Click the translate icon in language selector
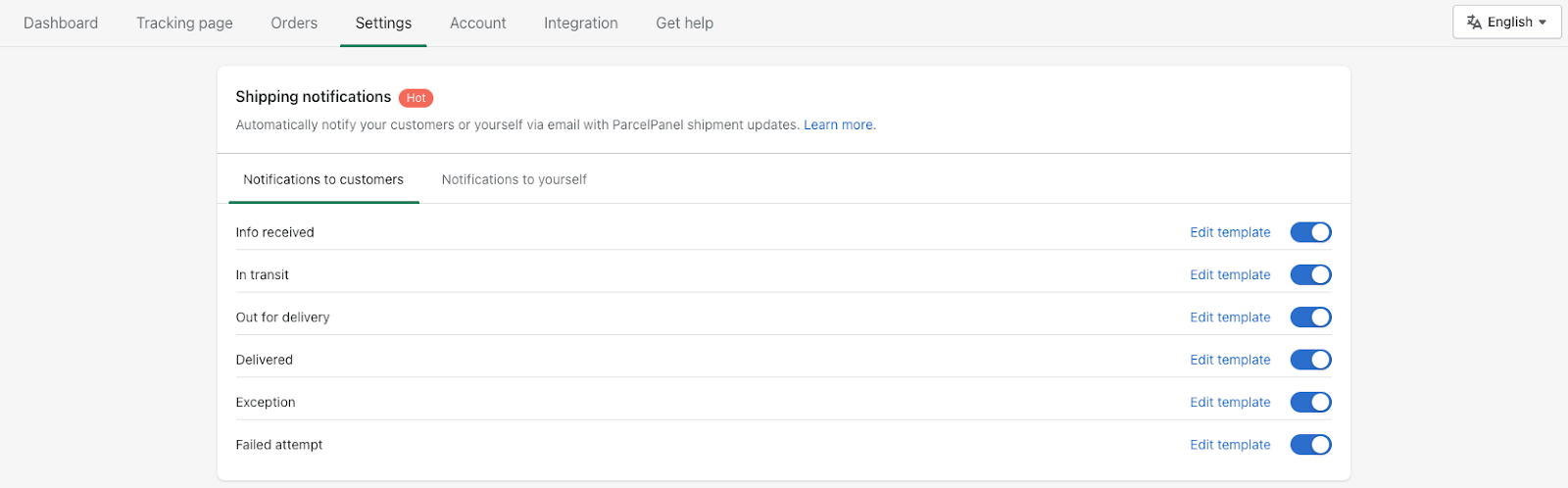The image size is (1568, 488). [x=1474, y=22]
